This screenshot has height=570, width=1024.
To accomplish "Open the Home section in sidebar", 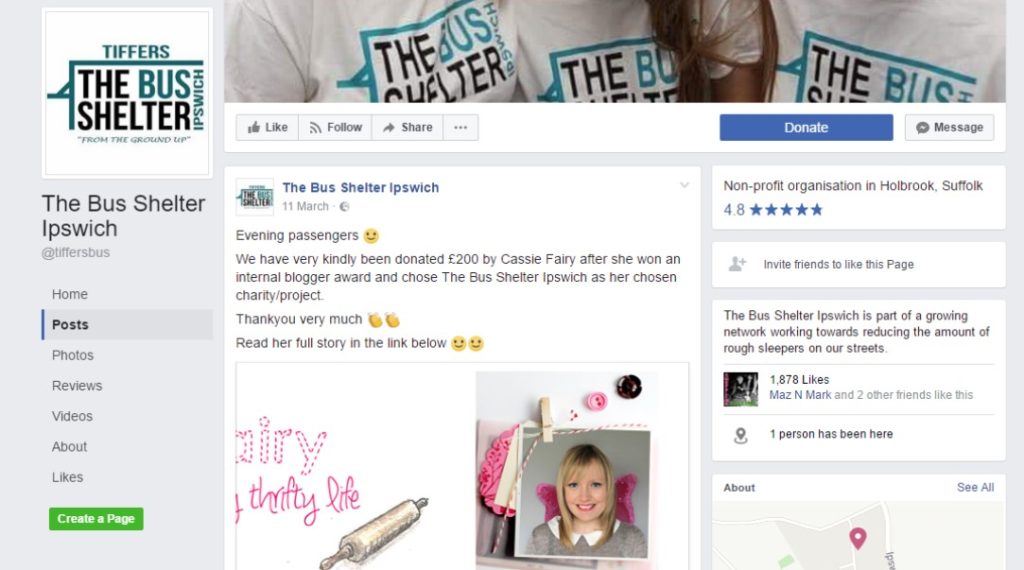I will click(70, 294).
